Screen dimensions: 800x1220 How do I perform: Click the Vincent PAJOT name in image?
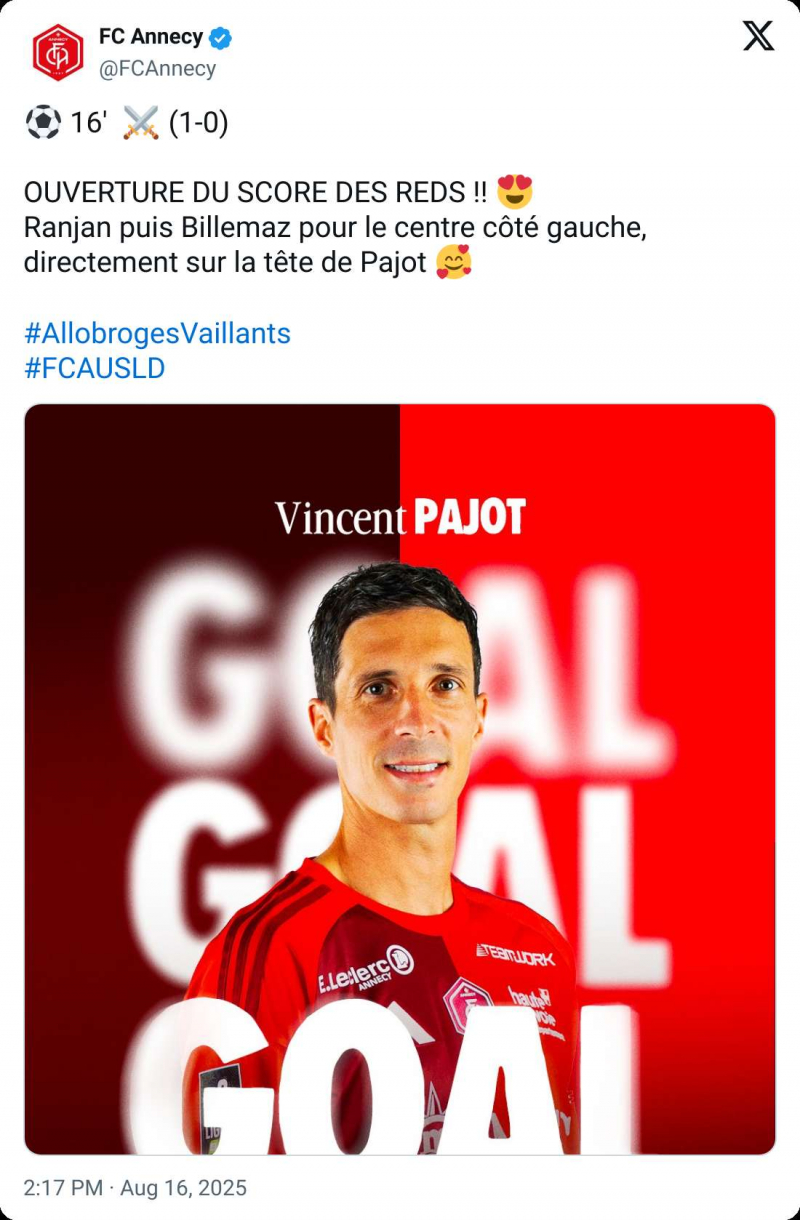tap(400, 518)
